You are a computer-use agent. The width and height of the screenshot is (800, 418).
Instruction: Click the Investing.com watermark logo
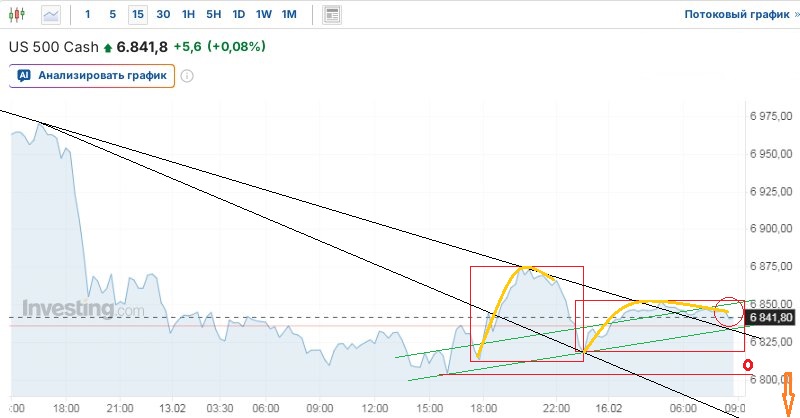coord(83,309)
